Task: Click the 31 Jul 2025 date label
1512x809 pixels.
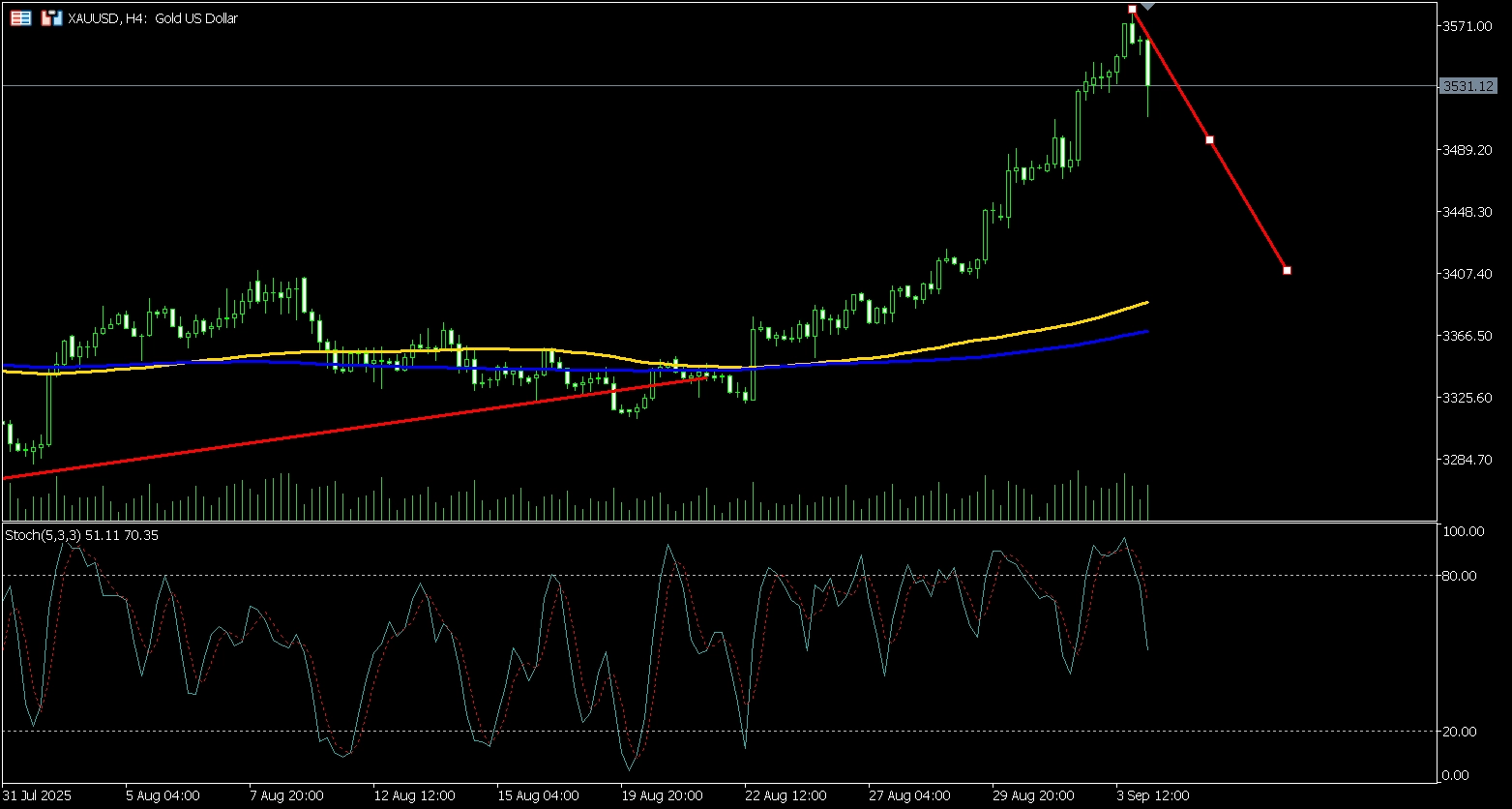Action: (x=37, y=795)
